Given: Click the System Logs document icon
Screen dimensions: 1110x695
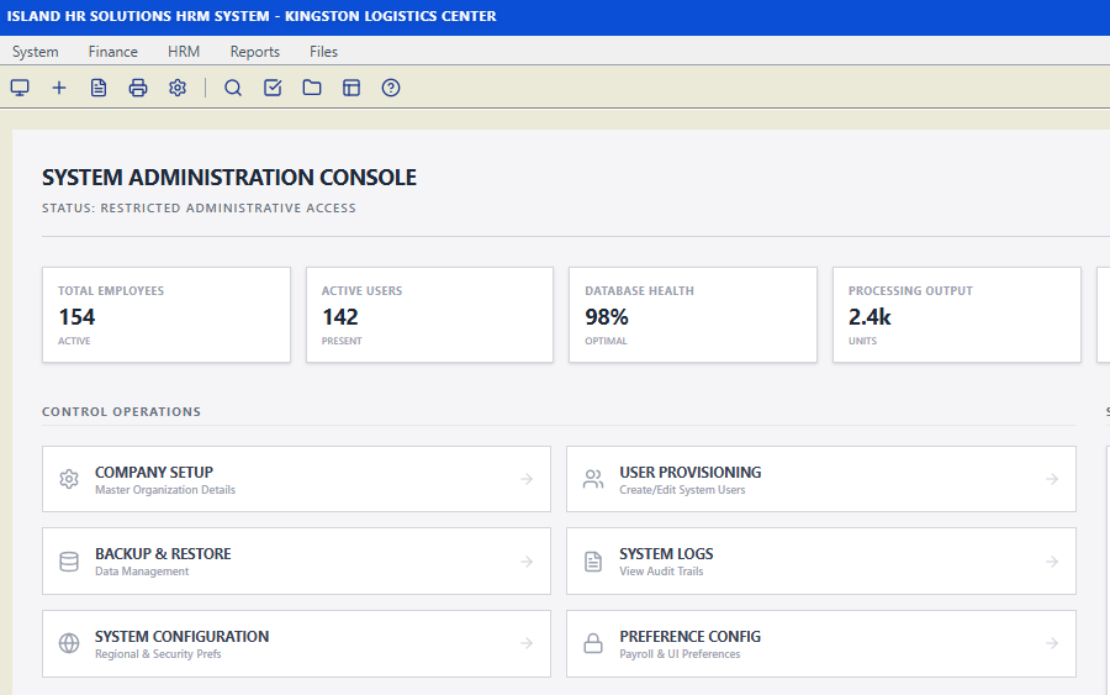Looking at the screenshot, I should click(x=593, y=561).
